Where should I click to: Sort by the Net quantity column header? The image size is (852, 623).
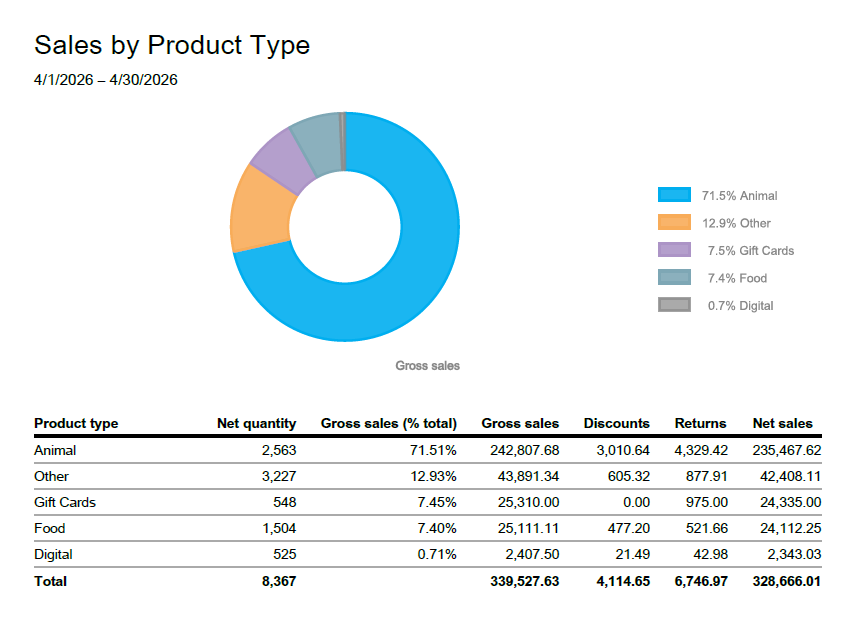coord(256,423)
